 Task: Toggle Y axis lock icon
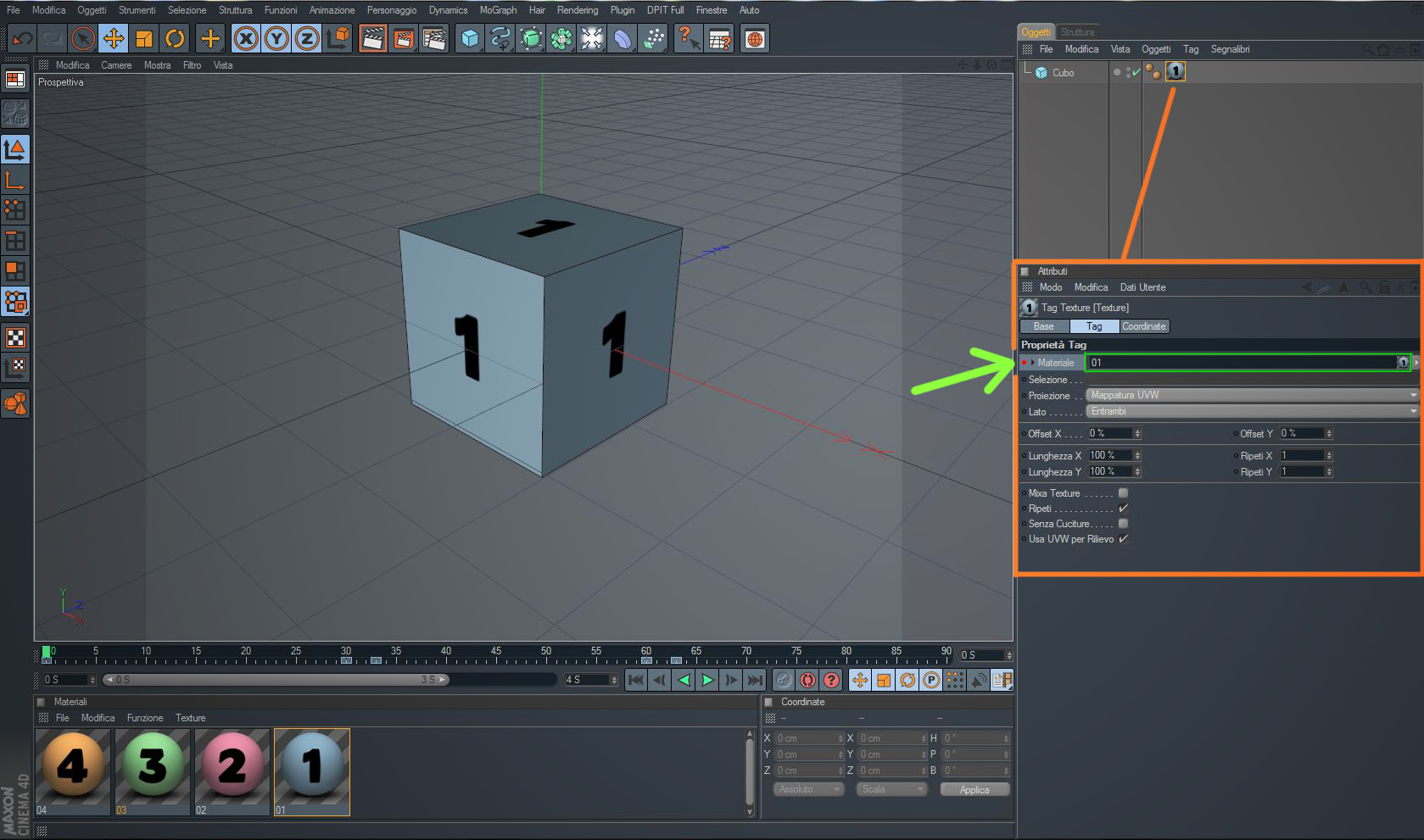pyautogui.click(x=276, y=39)
